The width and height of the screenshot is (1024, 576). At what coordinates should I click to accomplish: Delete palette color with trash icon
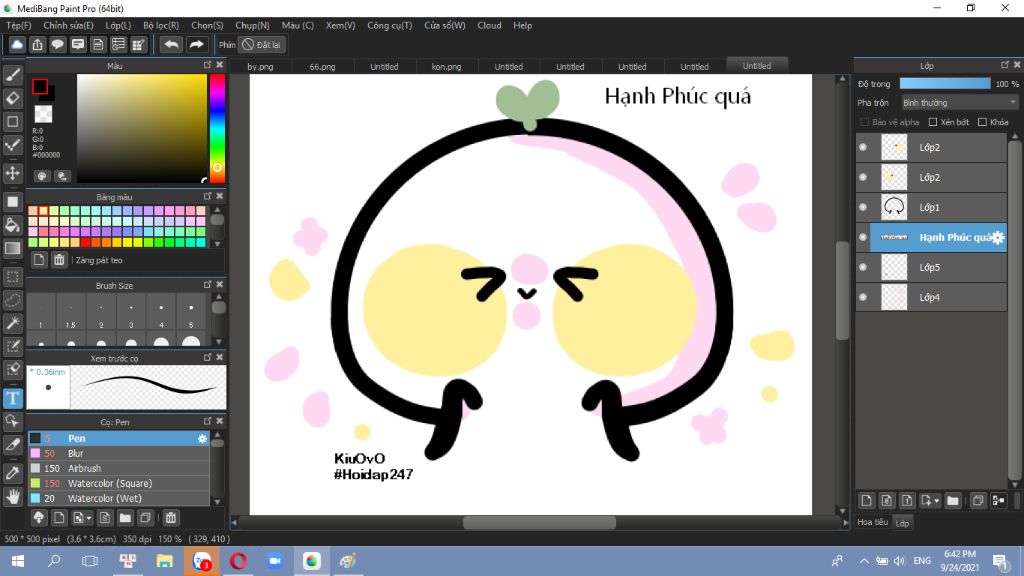[59, 260]
